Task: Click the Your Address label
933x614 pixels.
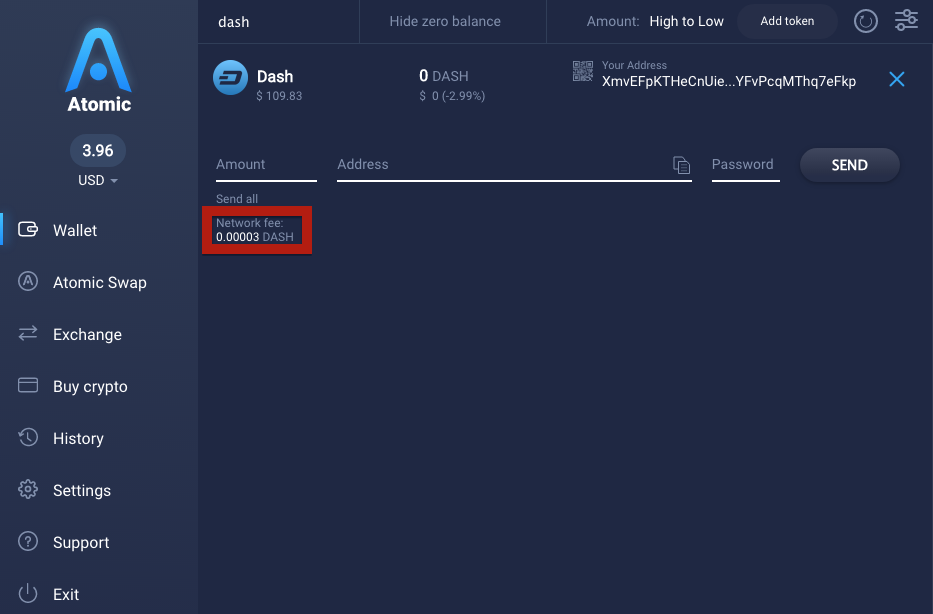Action: [634, 65]
